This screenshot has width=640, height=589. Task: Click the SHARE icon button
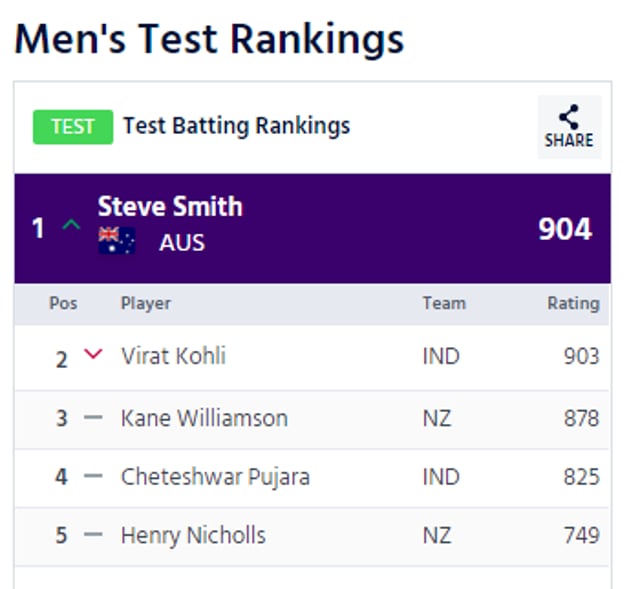click(569, 127)
